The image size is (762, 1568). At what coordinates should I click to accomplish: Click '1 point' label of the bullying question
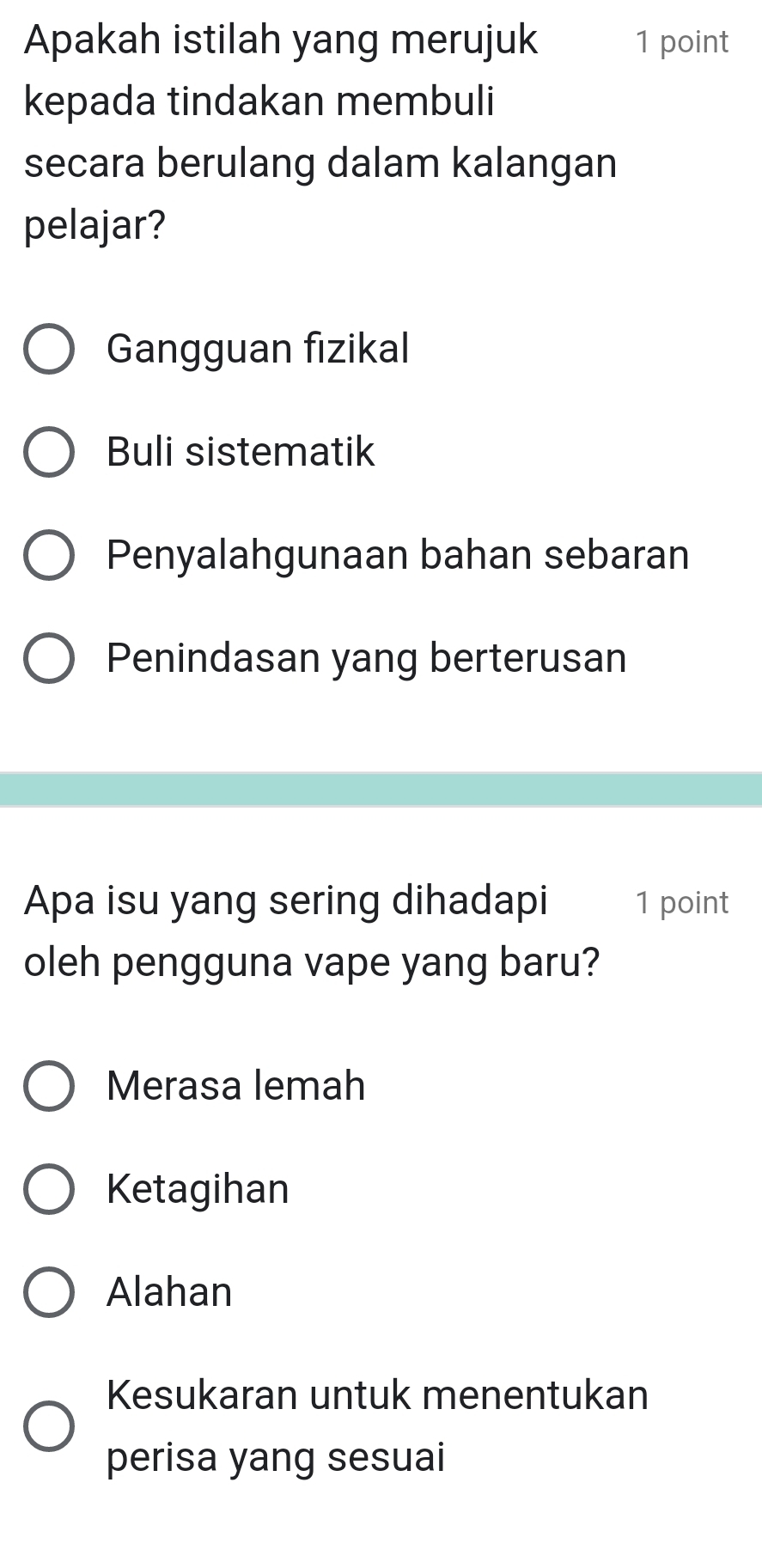[x=681, y=42]
